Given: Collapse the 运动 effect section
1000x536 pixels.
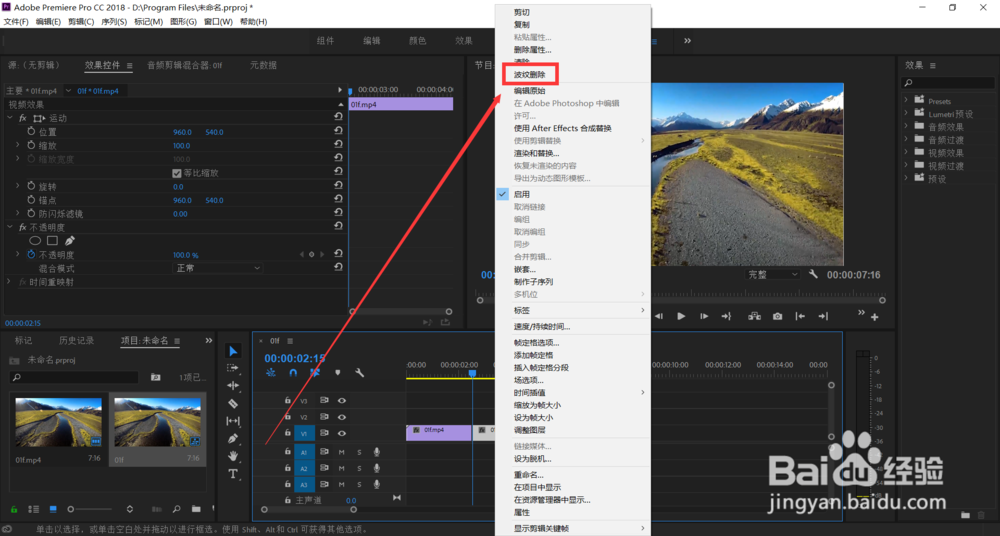Looking at the screenshot, I should (x=10, y=118).
